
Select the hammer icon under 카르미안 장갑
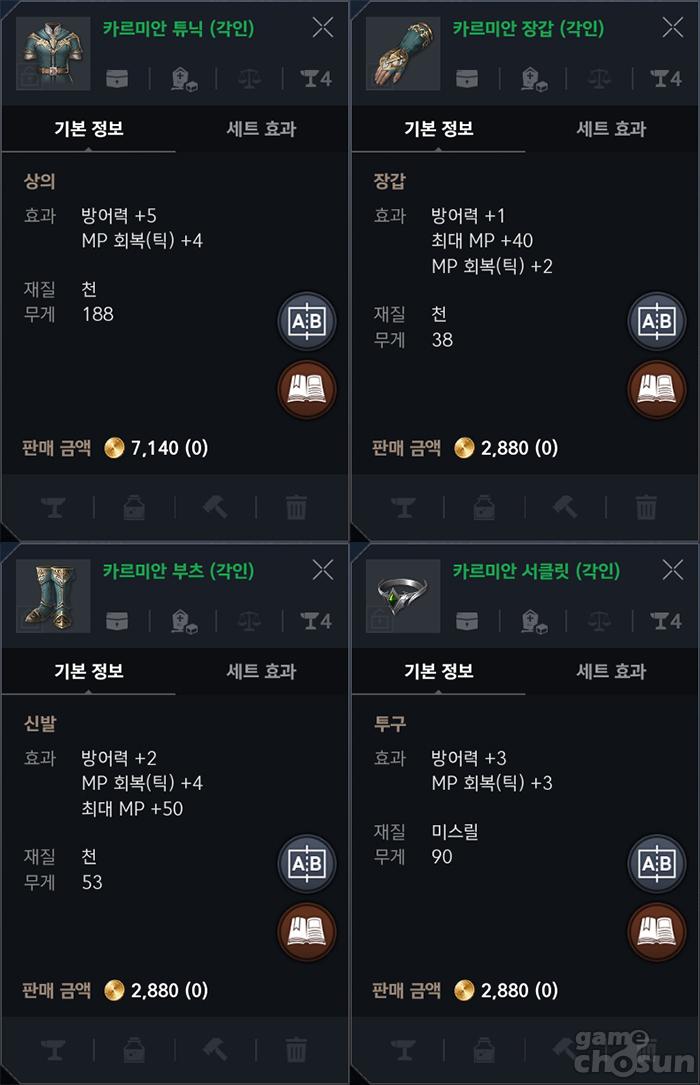point(565,507)
